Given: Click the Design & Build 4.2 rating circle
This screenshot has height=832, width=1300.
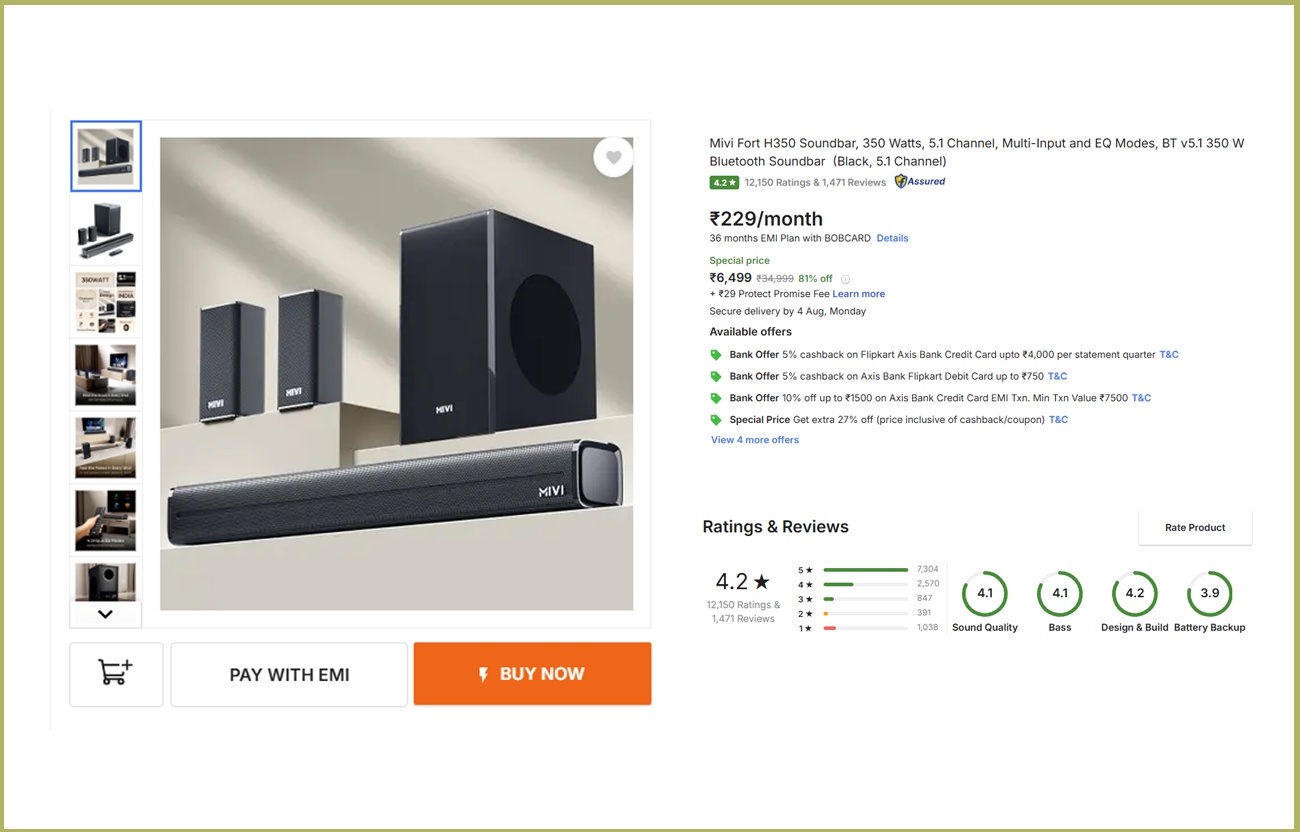Looking at the screenshot, I should (1135, 593).
